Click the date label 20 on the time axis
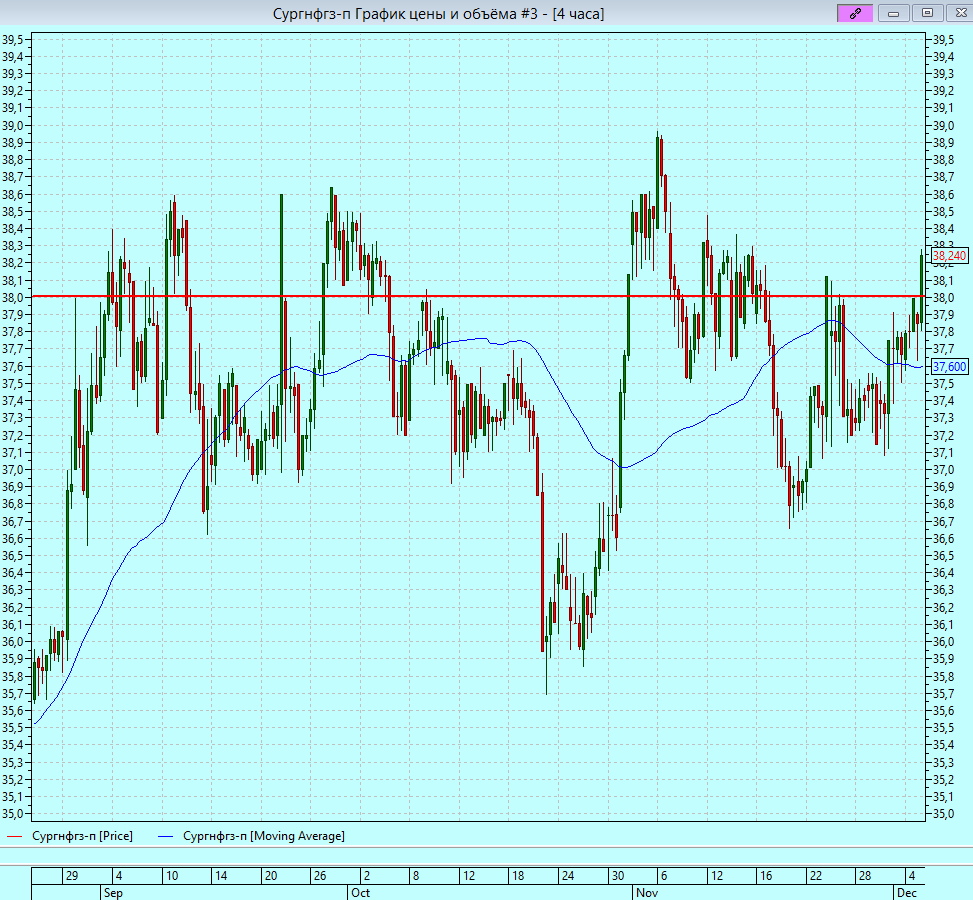Screen dimensions: 973x900 (x=271, y=876)
